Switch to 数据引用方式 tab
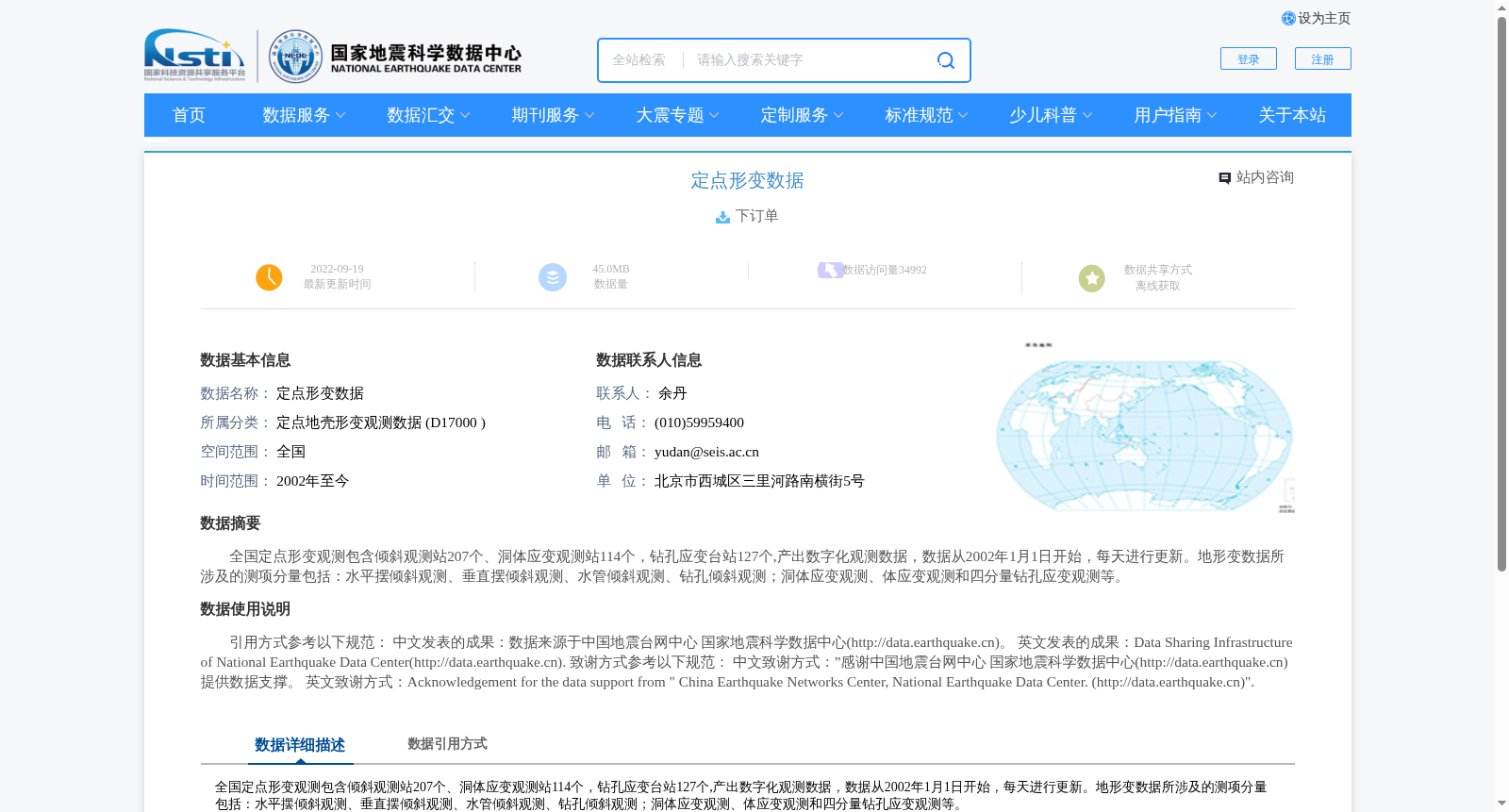Screen dimensions: 1509x812 point(447,744)
